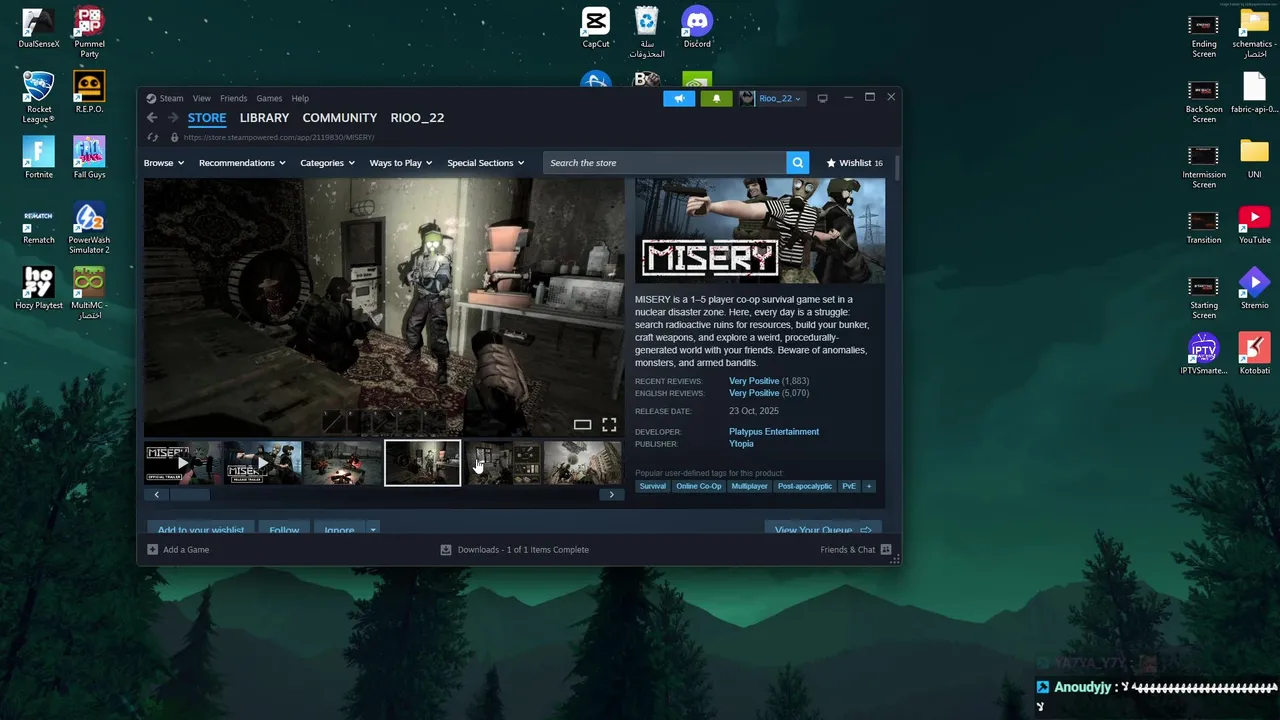Open PowerWash Simulator 2 desktop shortcut
This screenshot has height=720, width=1280.
click(x=89, y=228)
